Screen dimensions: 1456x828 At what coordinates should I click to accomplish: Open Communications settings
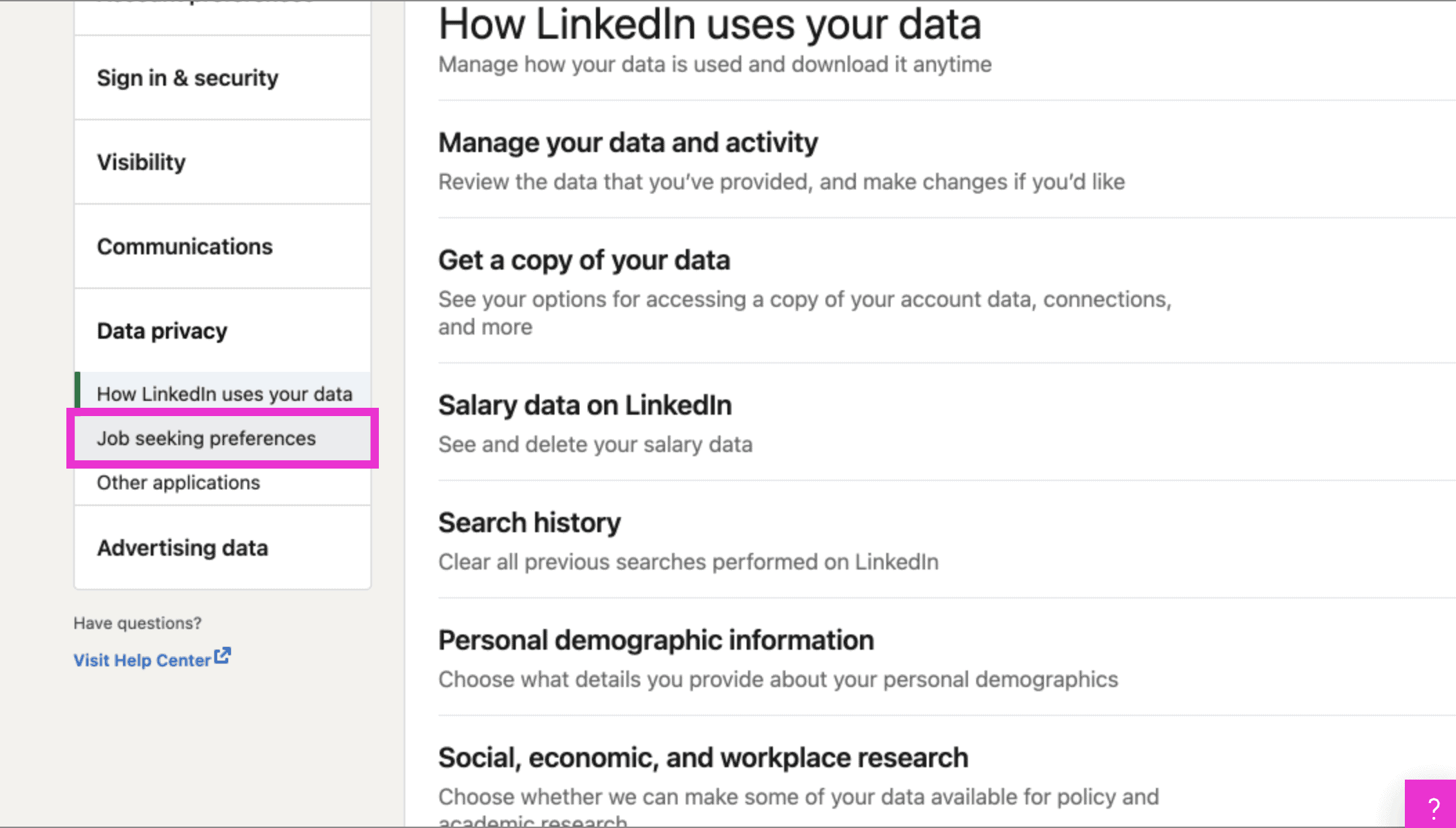(x=185, y=246)
